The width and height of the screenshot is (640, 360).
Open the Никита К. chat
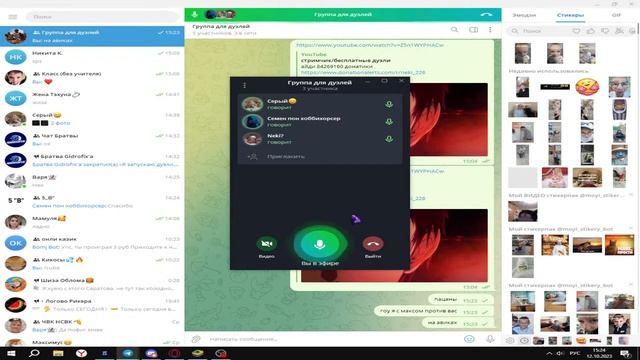pos(92,57)
